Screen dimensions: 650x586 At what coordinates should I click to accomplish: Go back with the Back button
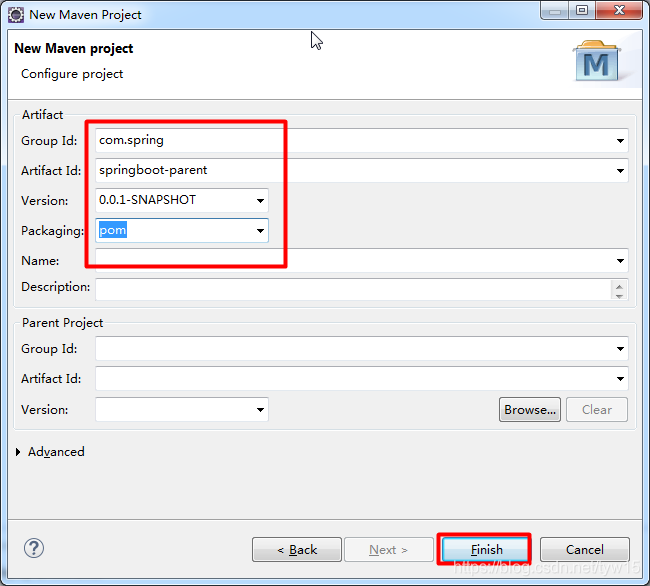pos(297,550)
